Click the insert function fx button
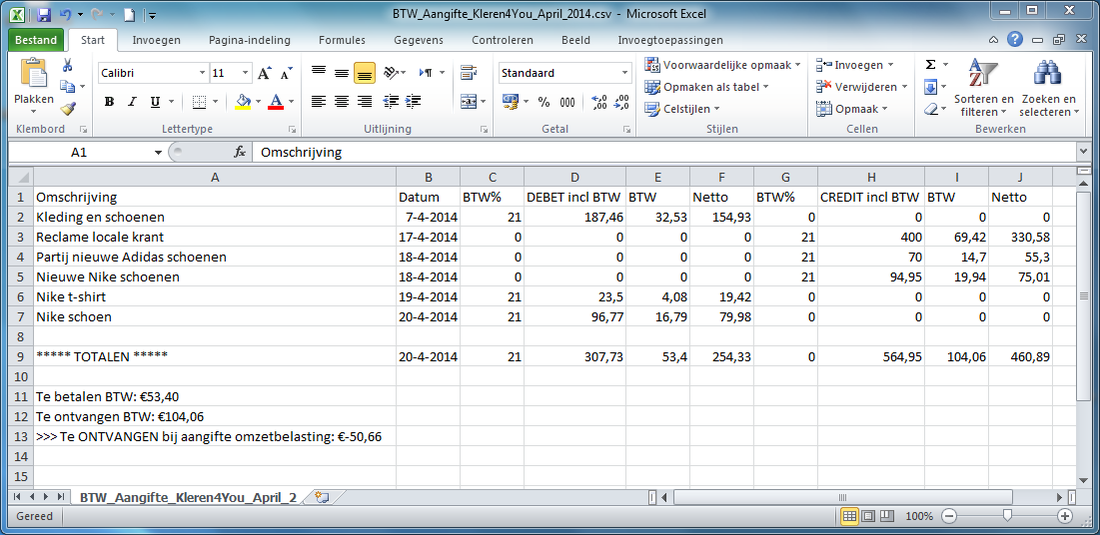This screenshot has width=1100, height=535. [x=239, y=152]
